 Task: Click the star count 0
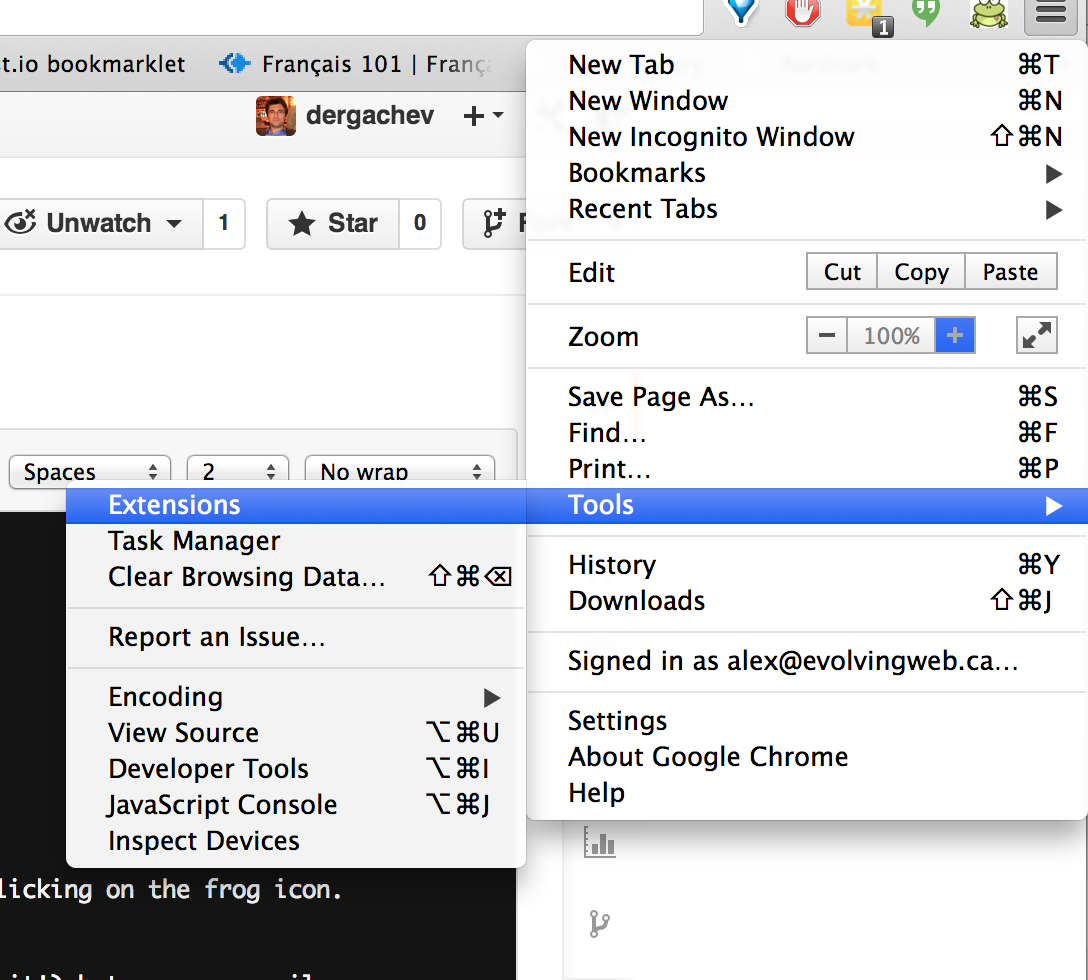click(x=420, y=223)
